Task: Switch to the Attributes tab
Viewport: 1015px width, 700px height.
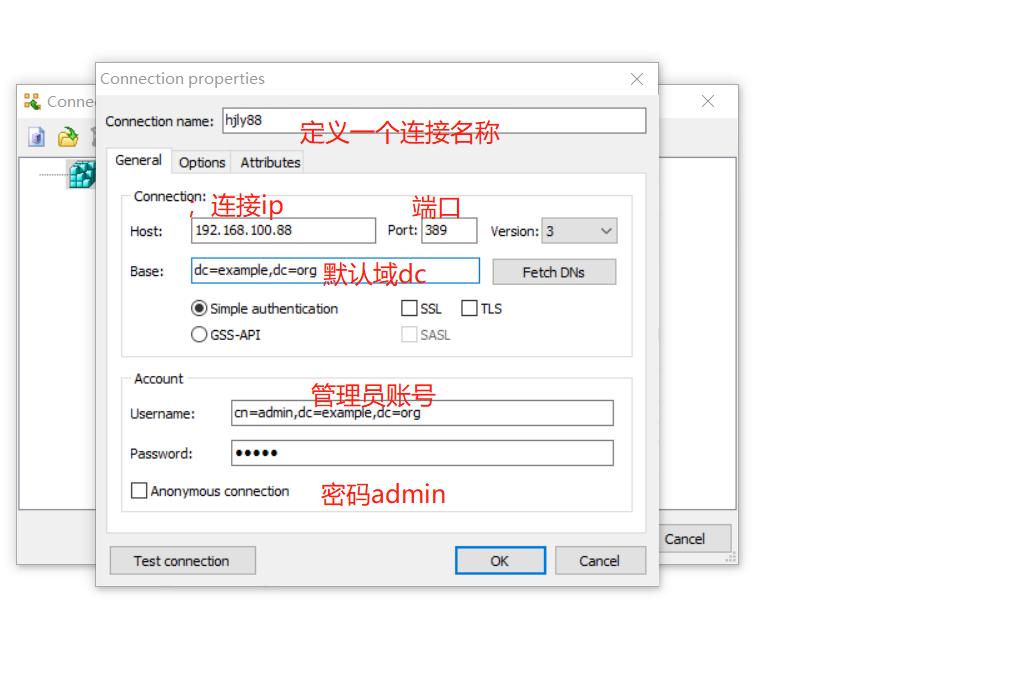Action: coord(270,162)
